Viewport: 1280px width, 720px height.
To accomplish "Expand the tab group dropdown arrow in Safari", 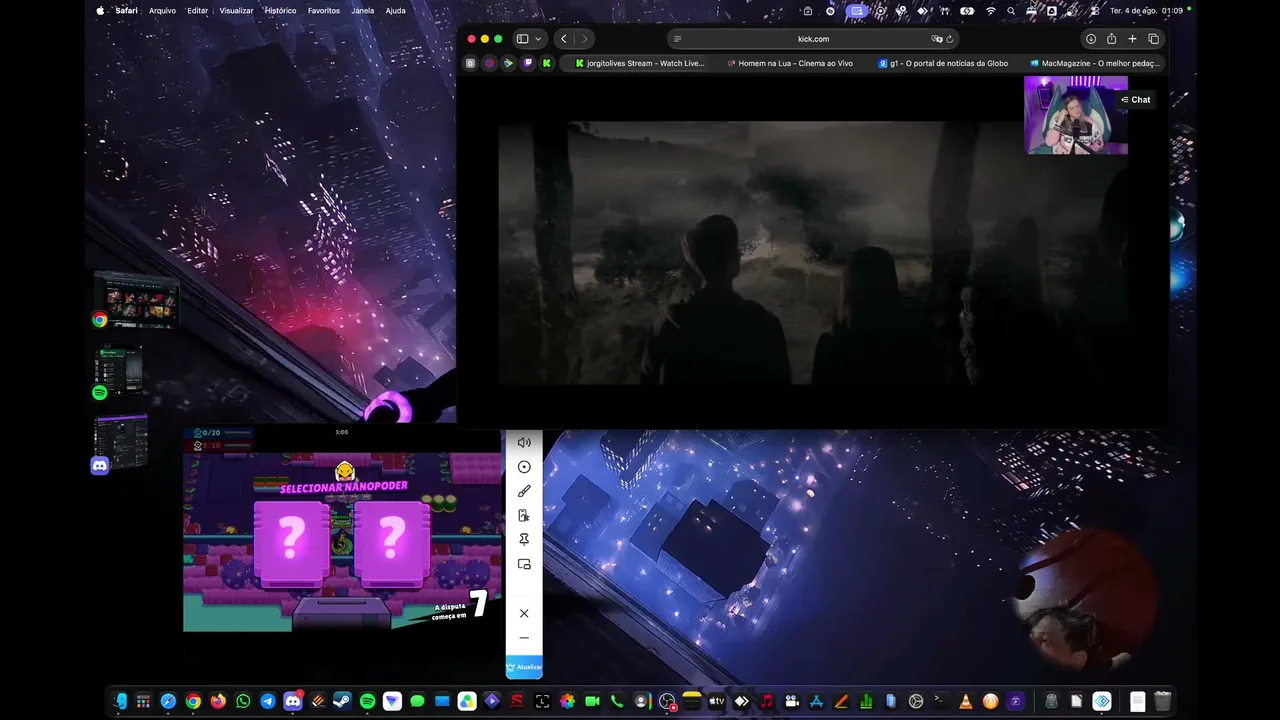I will (x=539, y=39).
